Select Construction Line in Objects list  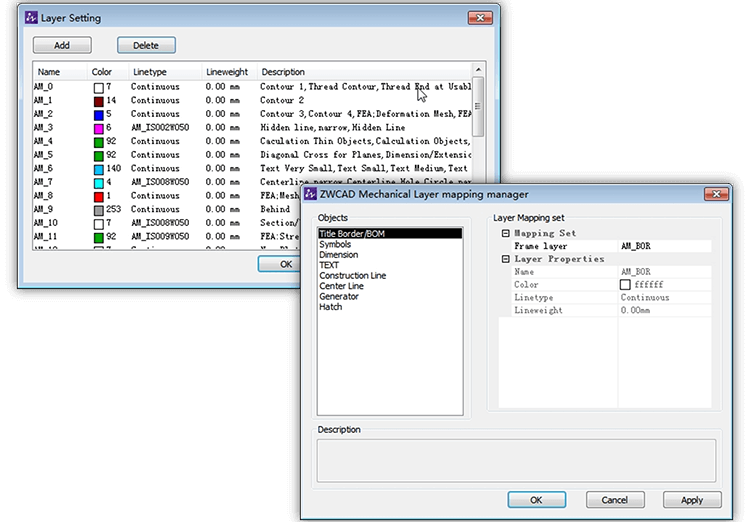[x=352, y=275]
